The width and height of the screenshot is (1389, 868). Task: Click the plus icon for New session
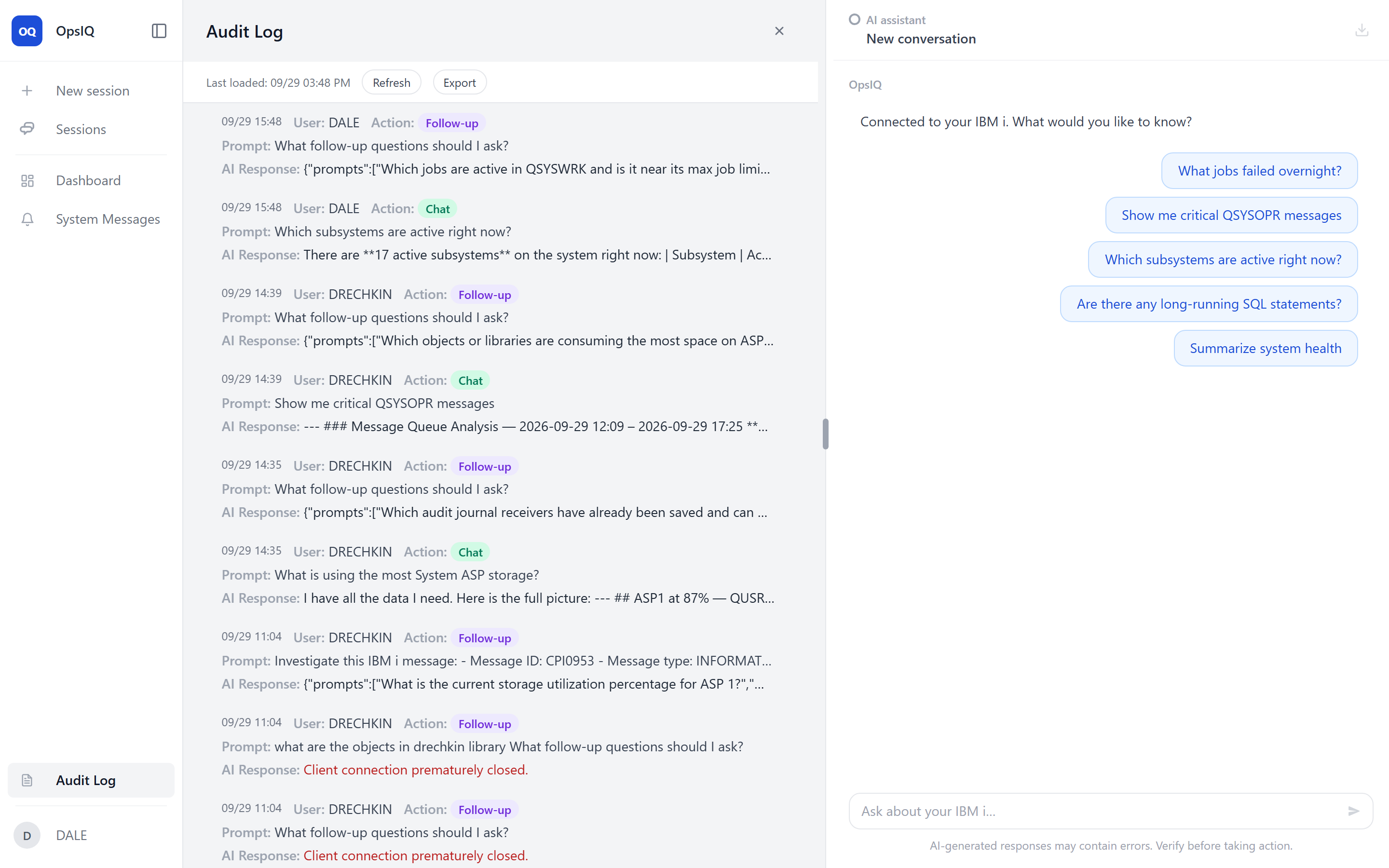coord(27,91)
